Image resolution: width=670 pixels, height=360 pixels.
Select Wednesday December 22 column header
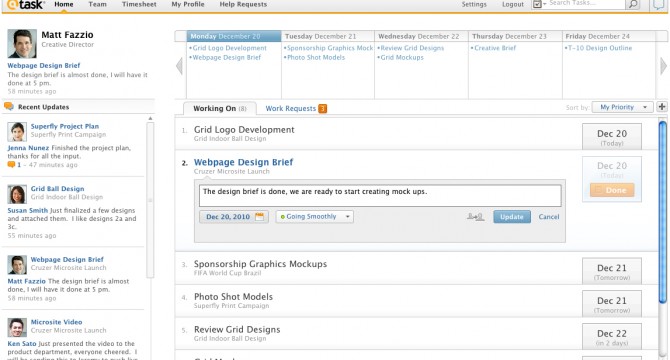(x=421, y=36)
